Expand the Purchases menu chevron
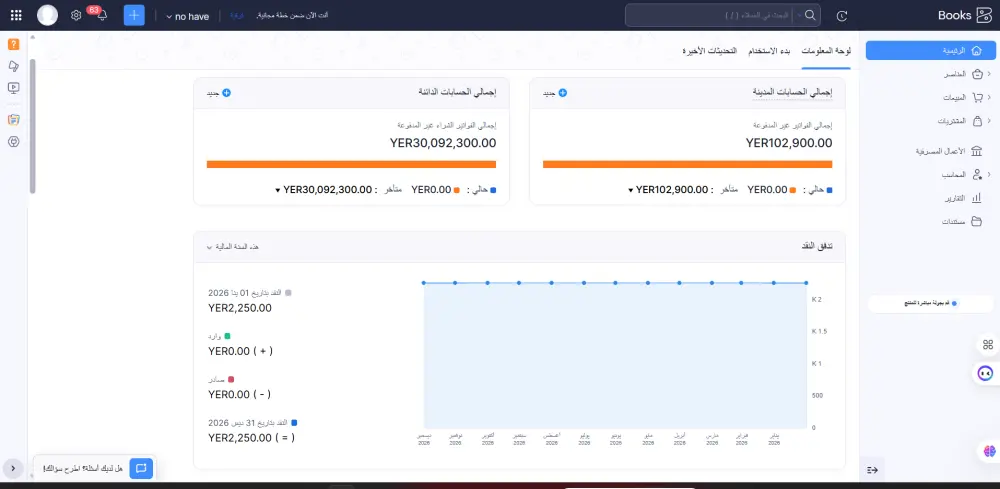 (989, 120)
